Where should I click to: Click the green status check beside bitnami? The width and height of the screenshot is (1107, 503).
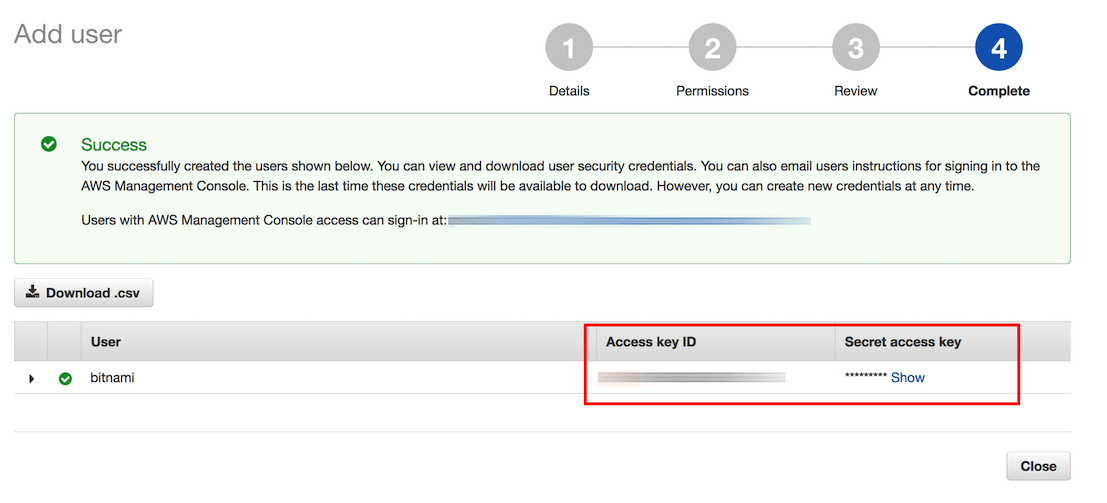(x=66, y=378)
